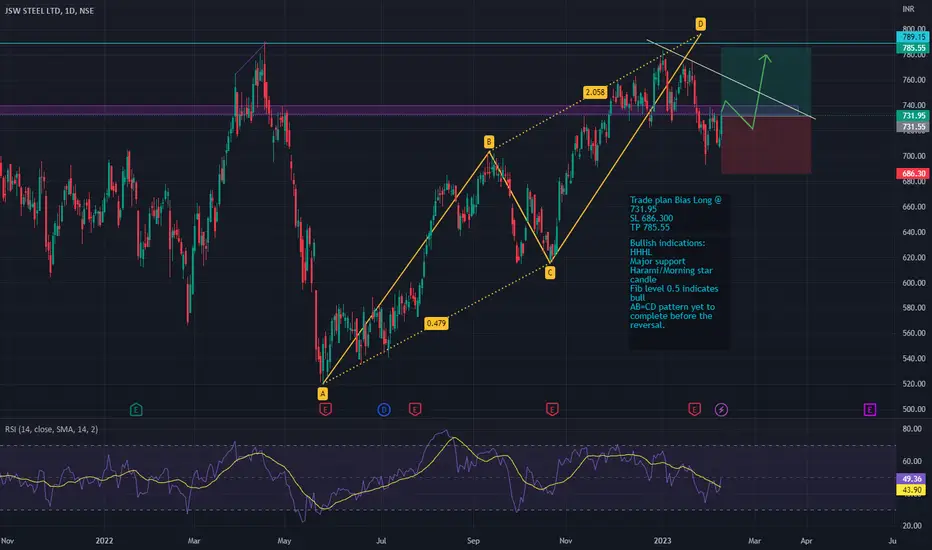Click the Sep label on the time axis
Viewport: 932px width, 550px height.
click(x=473, y=540)
